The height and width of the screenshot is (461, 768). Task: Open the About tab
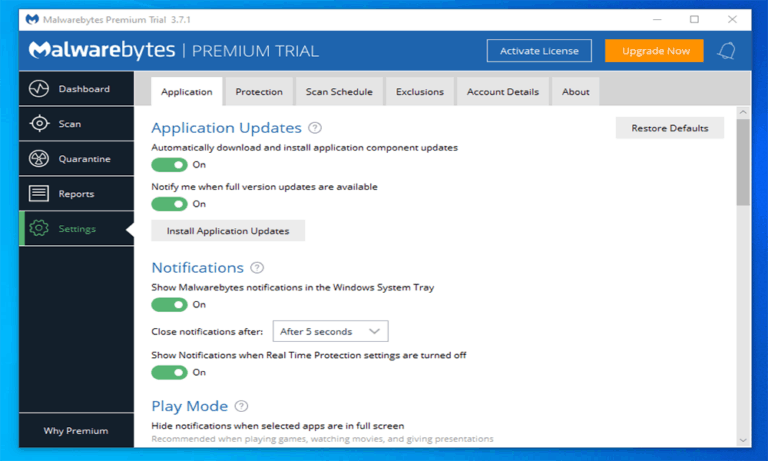[x=576, y=92]
